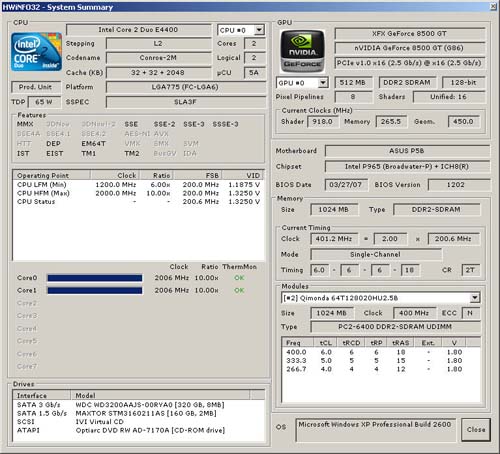Click the Prod. Unit button
500x454 pixels.
[36, 87]
